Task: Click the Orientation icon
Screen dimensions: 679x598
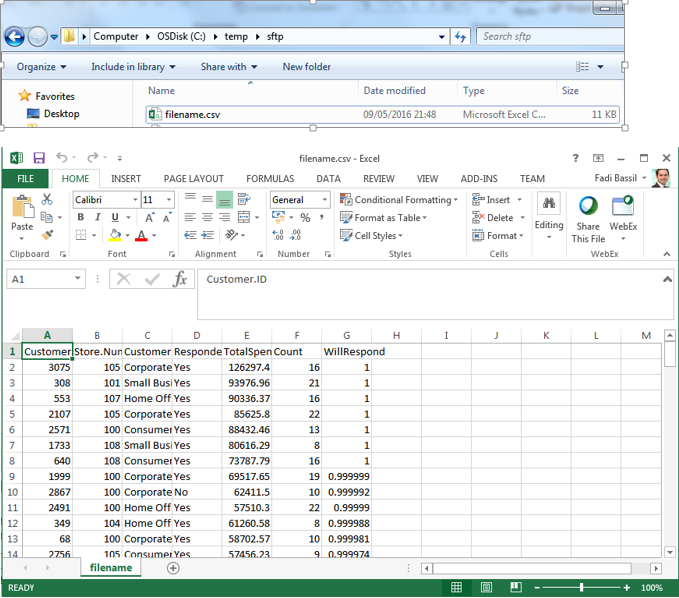Action: pos(232,235)
